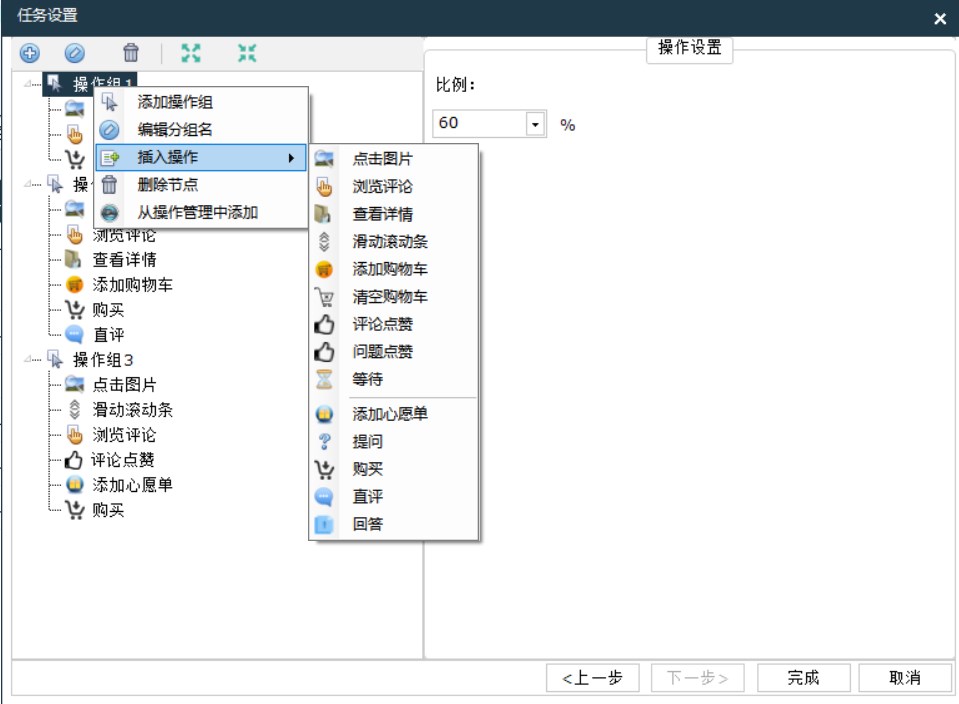This screenshot has width=959, height=704.
Task: Click the 完成 button
Action: click(x=803, y=678)
